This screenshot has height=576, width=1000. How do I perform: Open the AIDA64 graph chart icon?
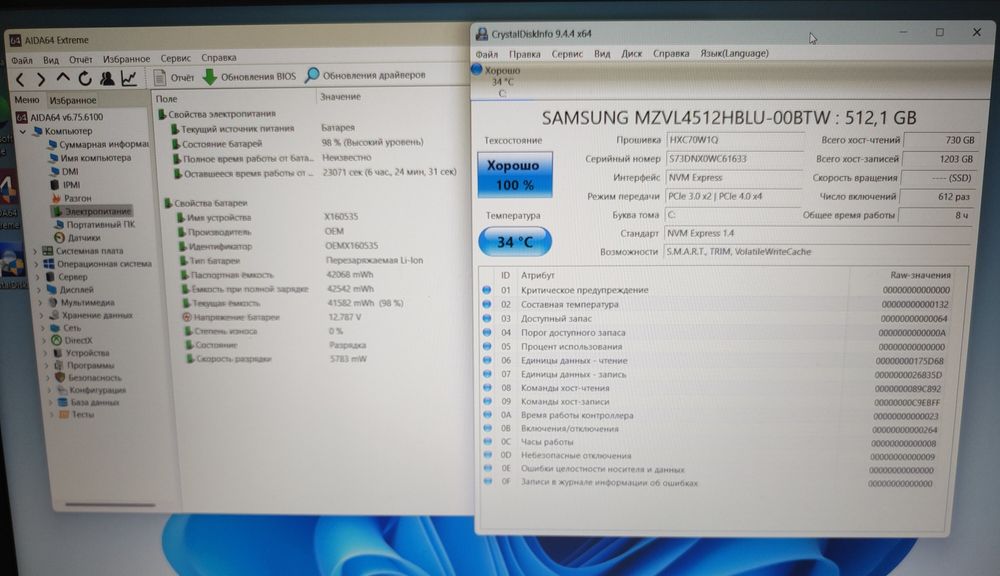[129, 78]
